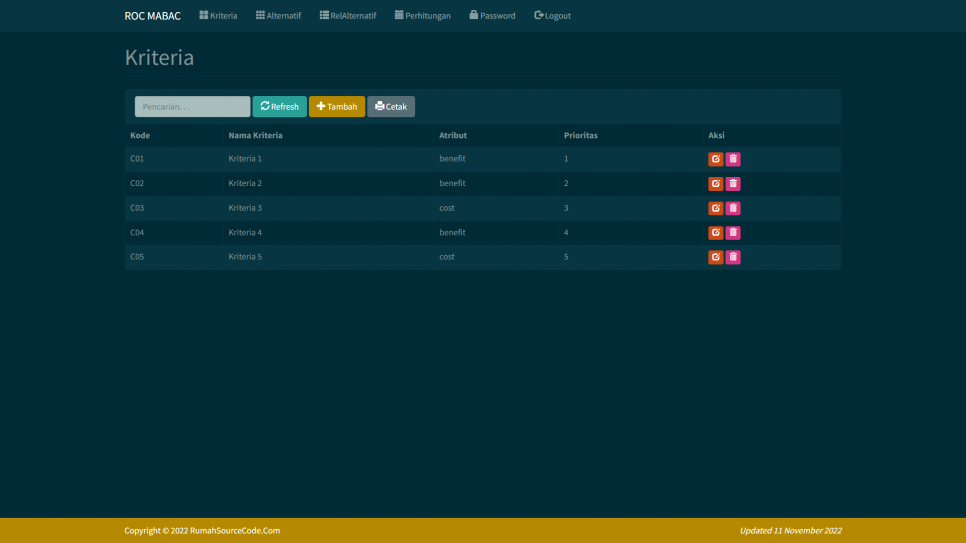Click the trash icon for Kriteria 2

pyautogui.click(x=733, y=184)
